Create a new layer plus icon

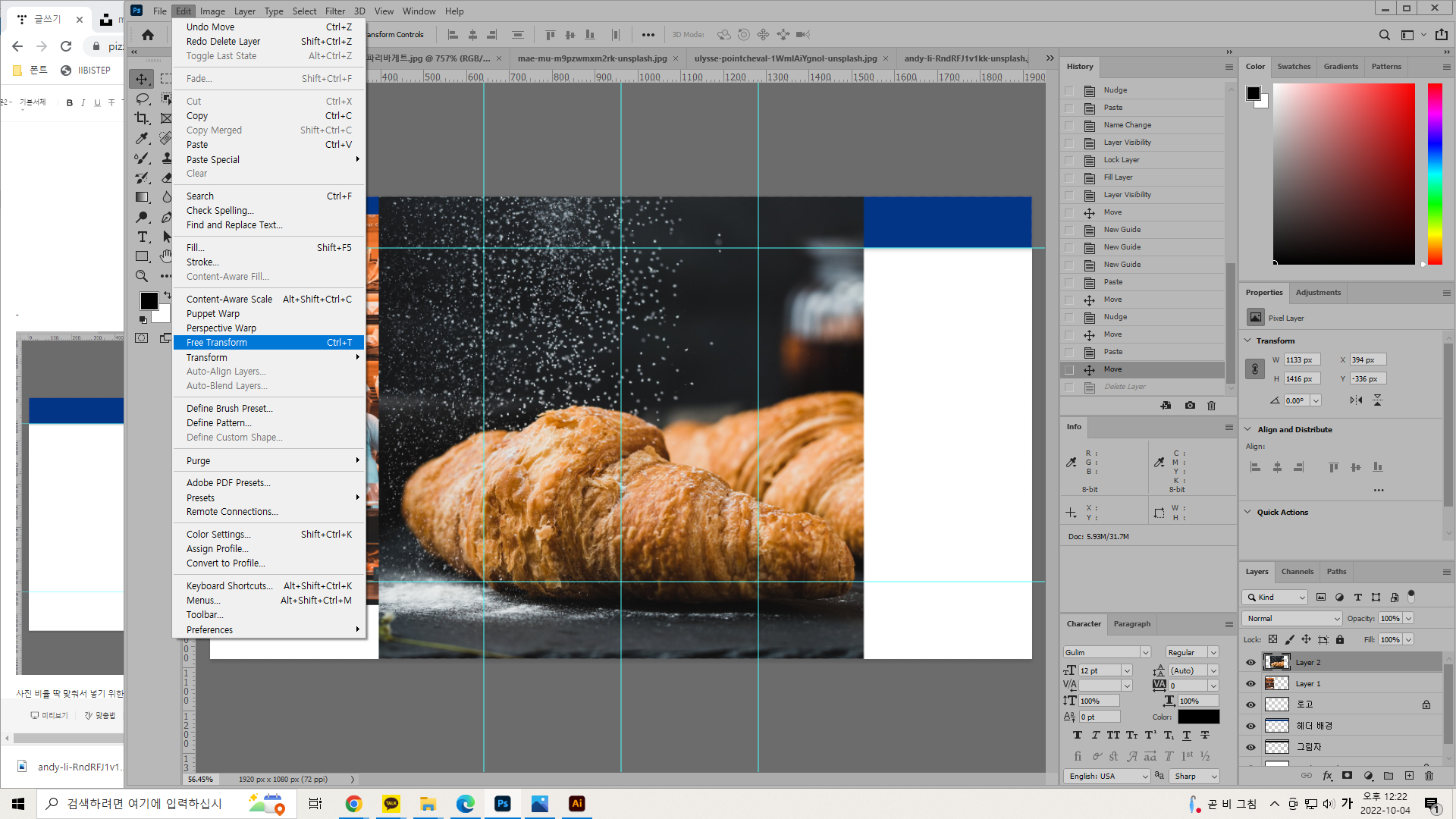pyautogui.click(x=1409, y=776)
